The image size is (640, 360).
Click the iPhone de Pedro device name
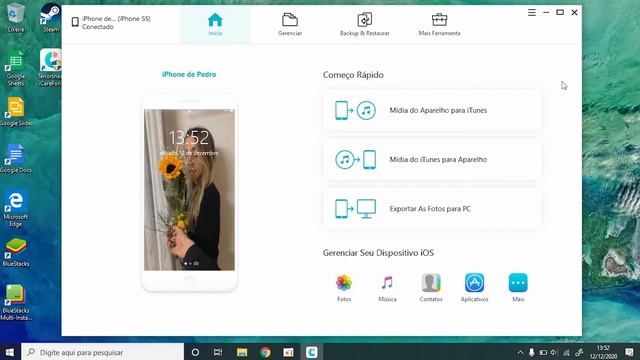click(x=189, y=74)
